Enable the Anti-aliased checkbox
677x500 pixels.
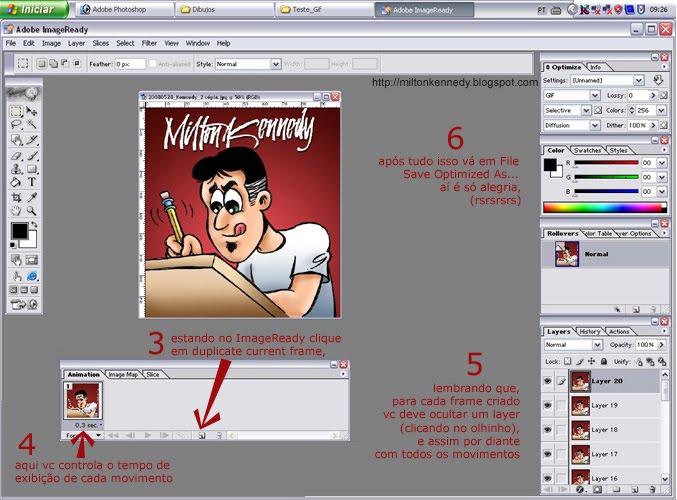152,63
